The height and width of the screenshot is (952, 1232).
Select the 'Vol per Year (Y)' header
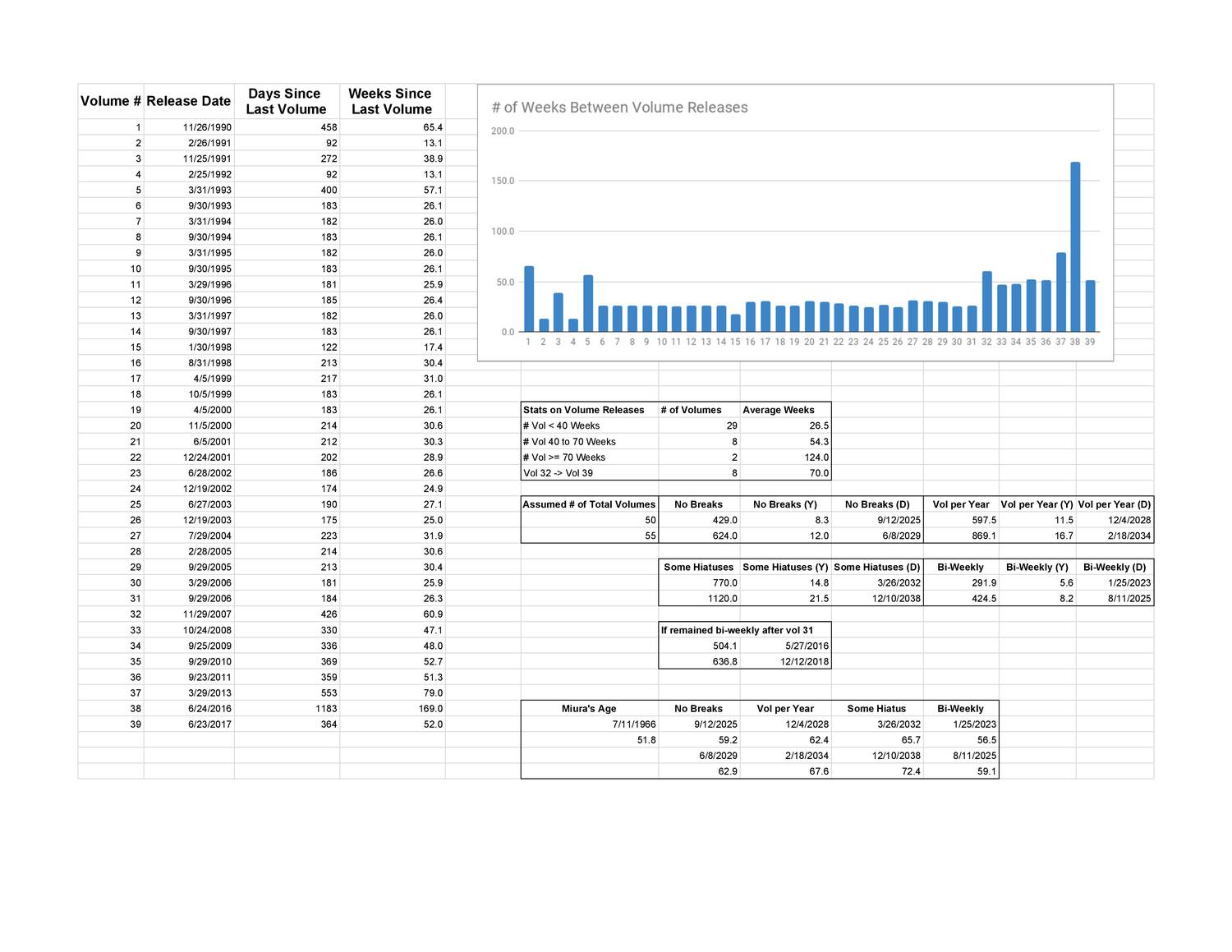pos(1037,504)
